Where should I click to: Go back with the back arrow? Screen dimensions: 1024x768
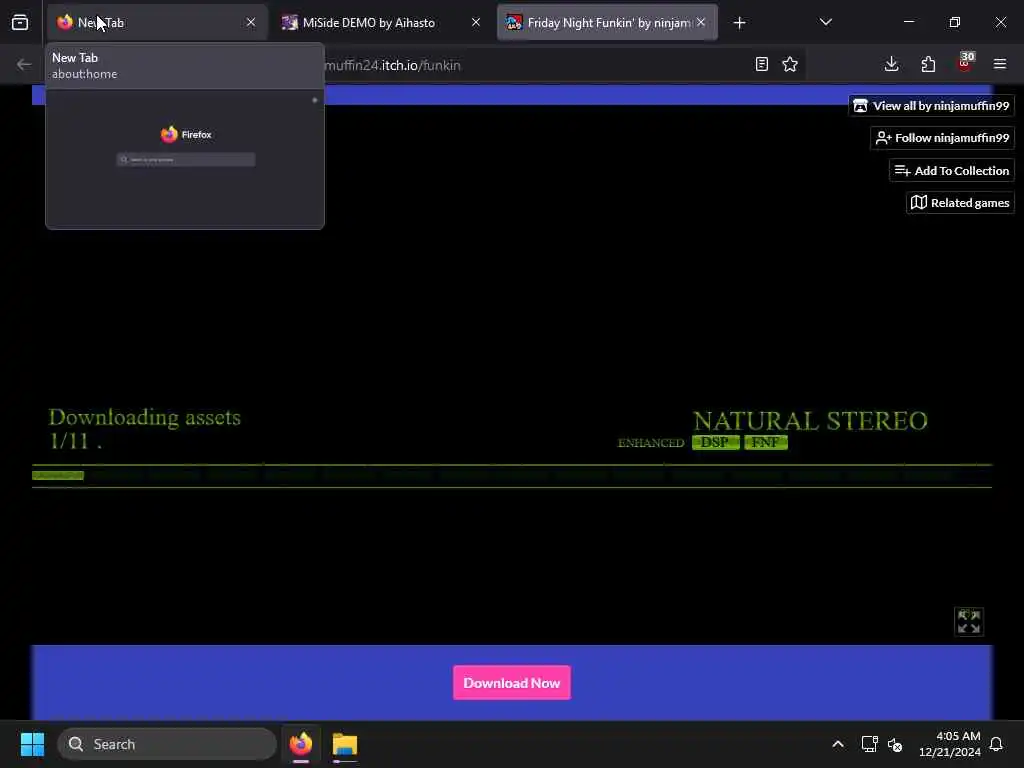pos(24,64)
